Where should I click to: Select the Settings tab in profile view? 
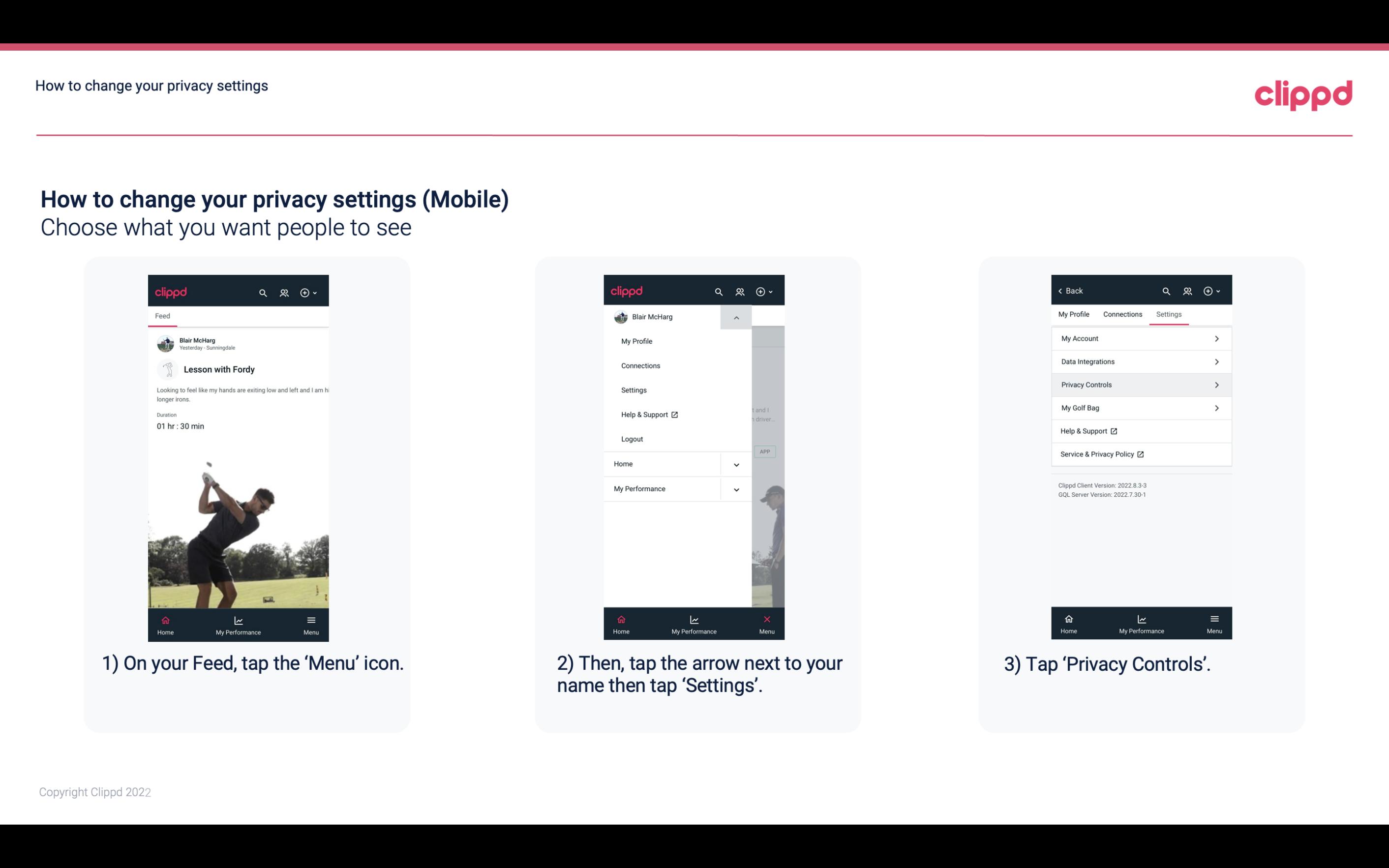click(1168, 314)
